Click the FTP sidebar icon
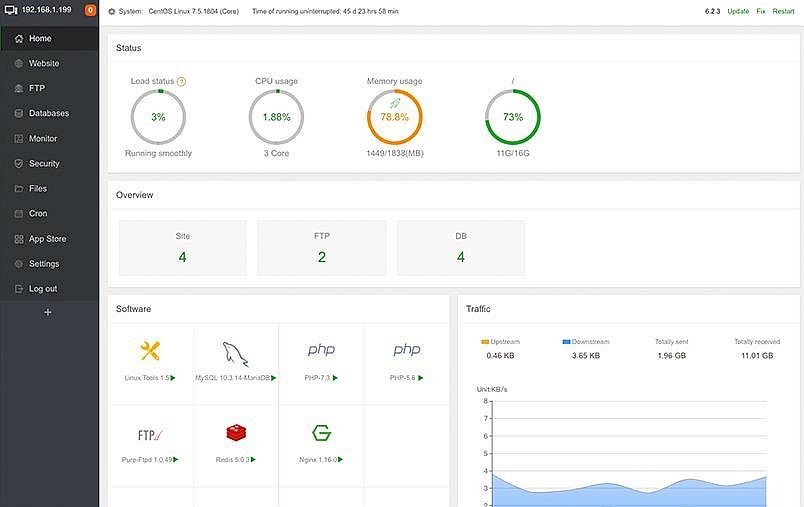Image resolution: width=804 pixels, height=507 pixels. click(x=19, y=88)
